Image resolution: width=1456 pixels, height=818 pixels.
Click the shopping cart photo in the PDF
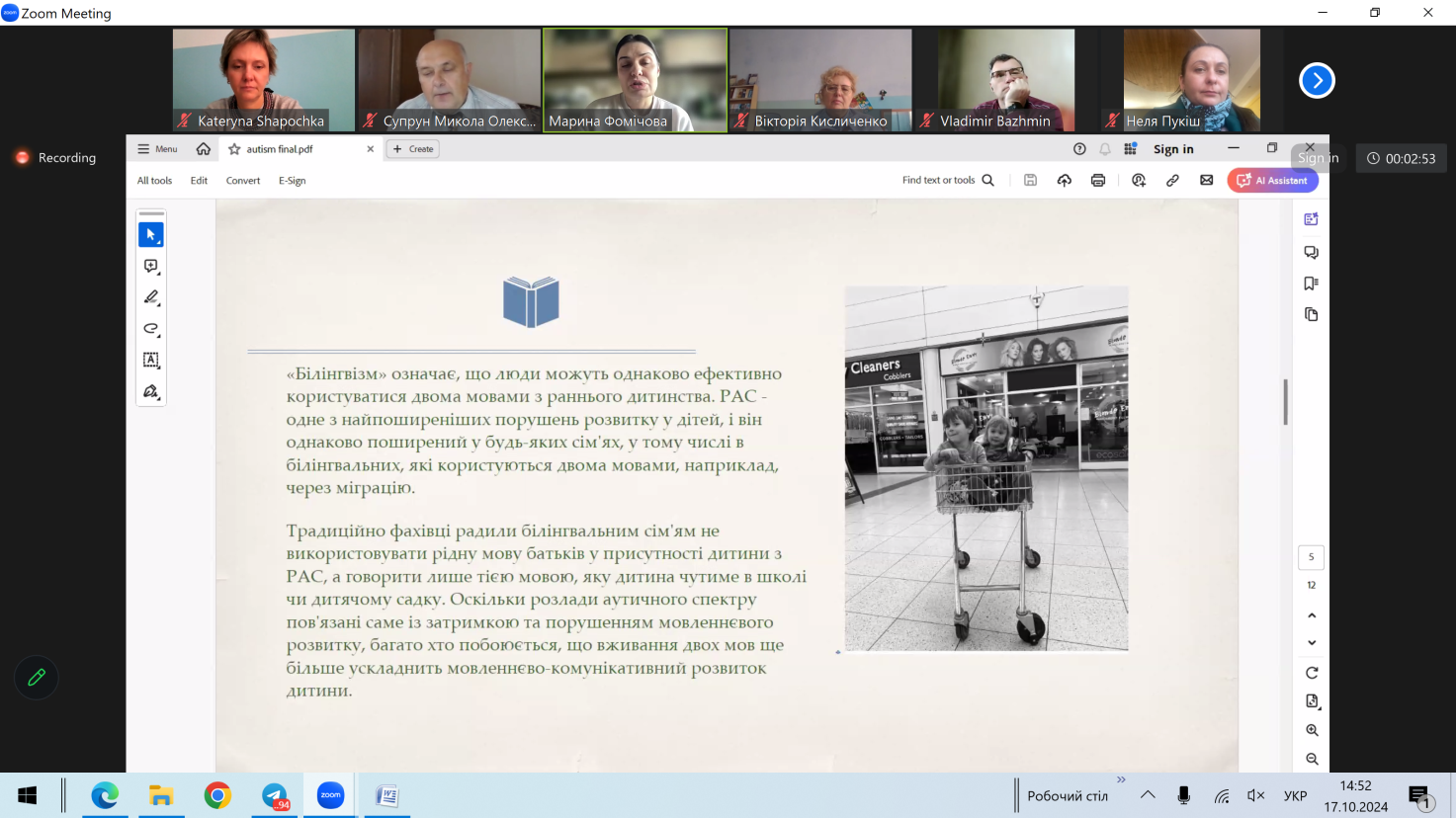pyautogui.click(x=986, y=468)
